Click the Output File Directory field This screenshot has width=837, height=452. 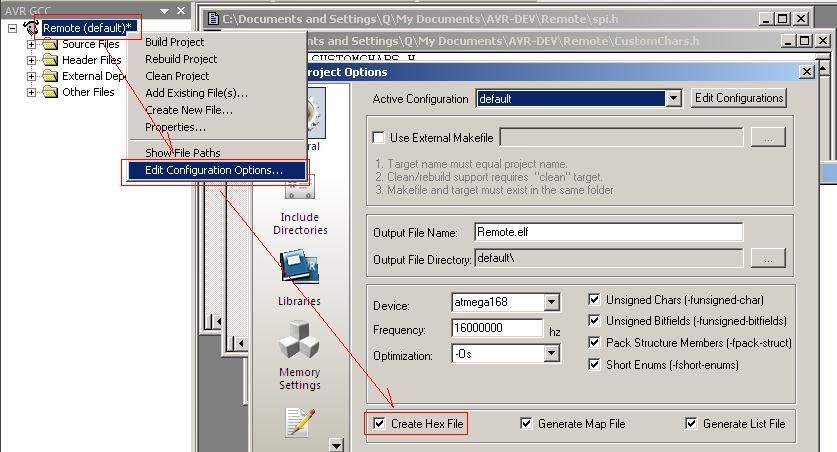point(609,258)
